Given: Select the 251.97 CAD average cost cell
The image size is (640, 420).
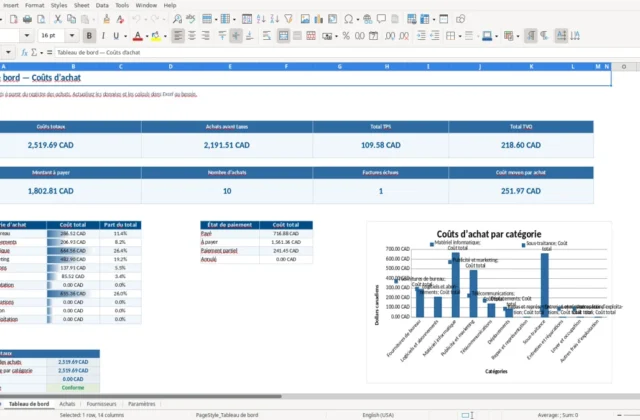Looking at the screenshot, I should 521,191.
